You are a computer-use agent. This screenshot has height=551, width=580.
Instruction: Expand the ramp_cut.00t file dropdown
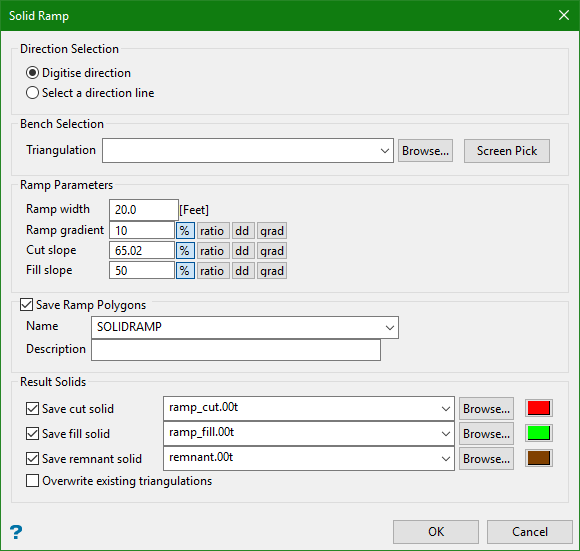(446, 409)
